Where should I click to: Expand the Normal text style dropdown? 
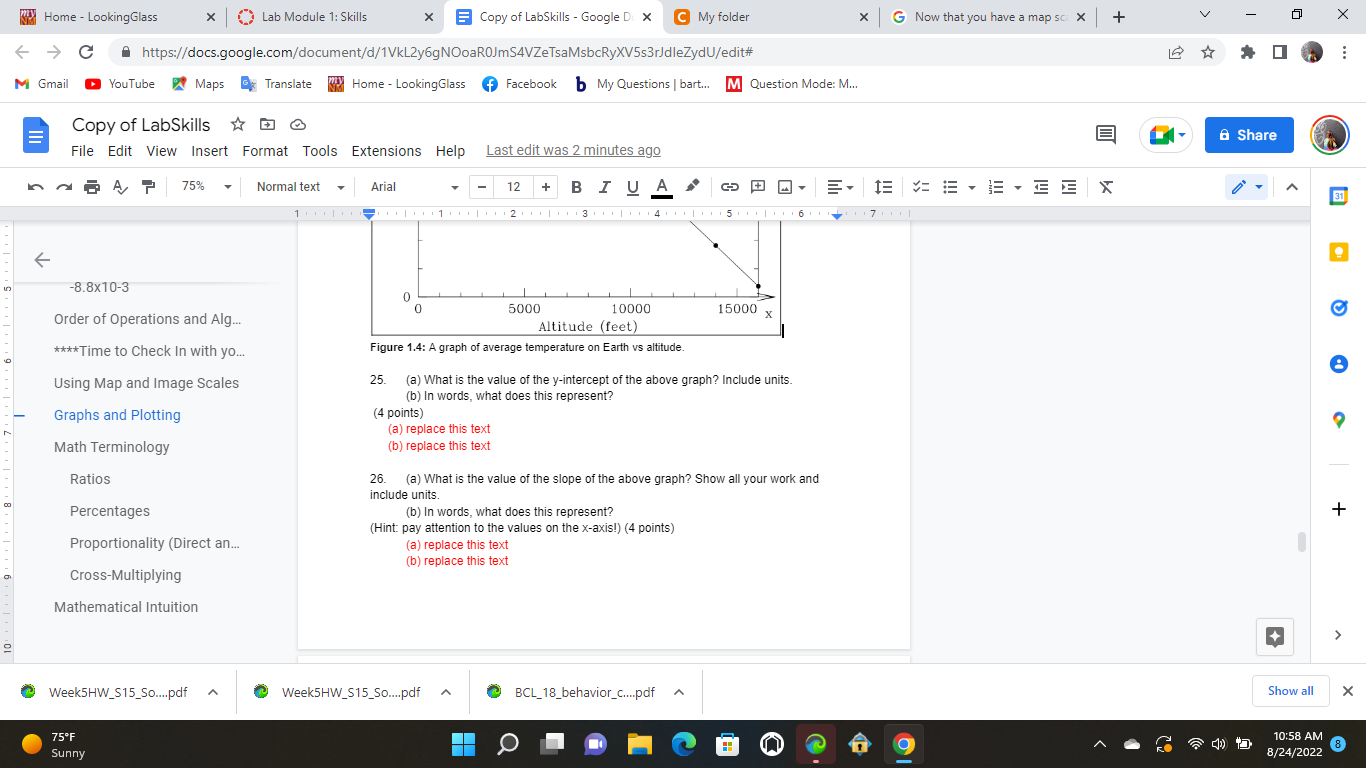coord(297,187)
